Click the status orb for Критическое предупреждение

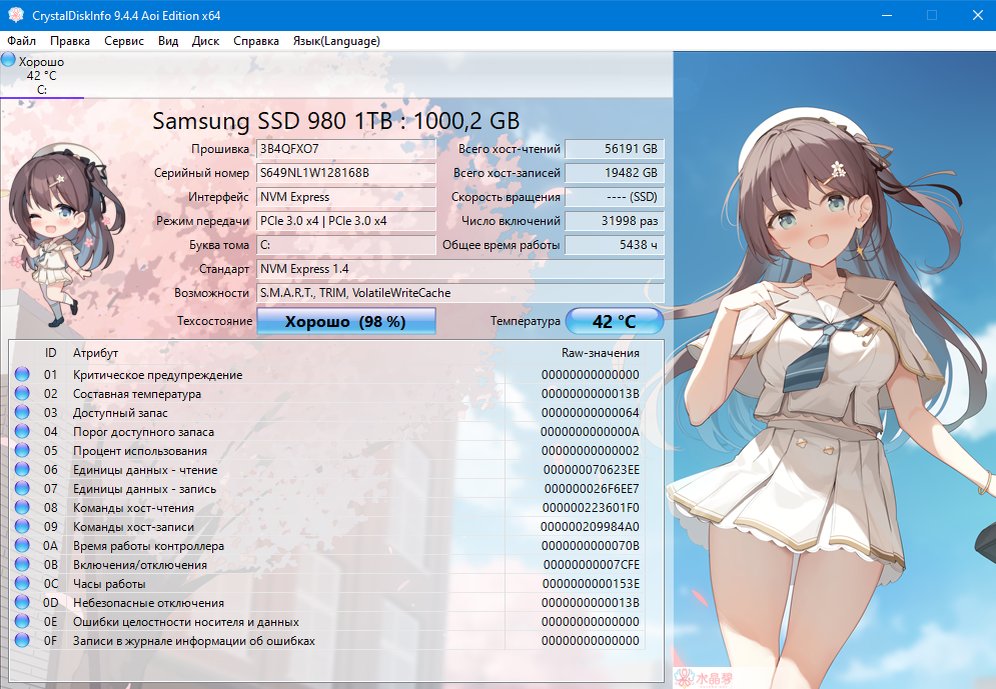tap(22, 374)
